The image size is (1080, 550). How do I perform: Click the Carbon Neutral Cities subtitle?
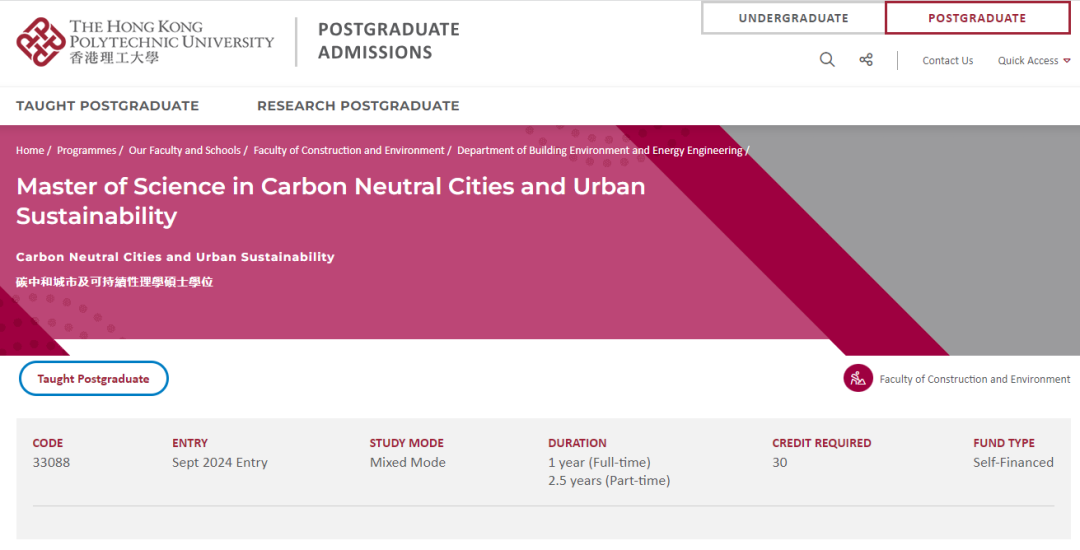tap(175, 257)
